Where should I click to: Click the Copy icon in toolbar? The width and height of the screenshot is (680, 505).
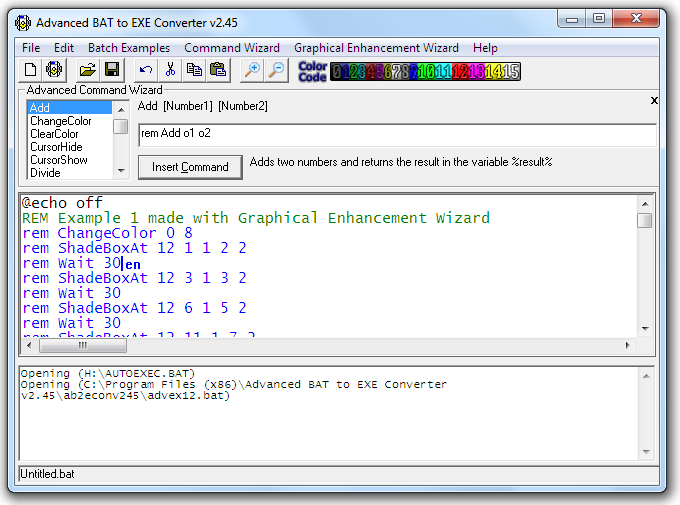[194, 70]
